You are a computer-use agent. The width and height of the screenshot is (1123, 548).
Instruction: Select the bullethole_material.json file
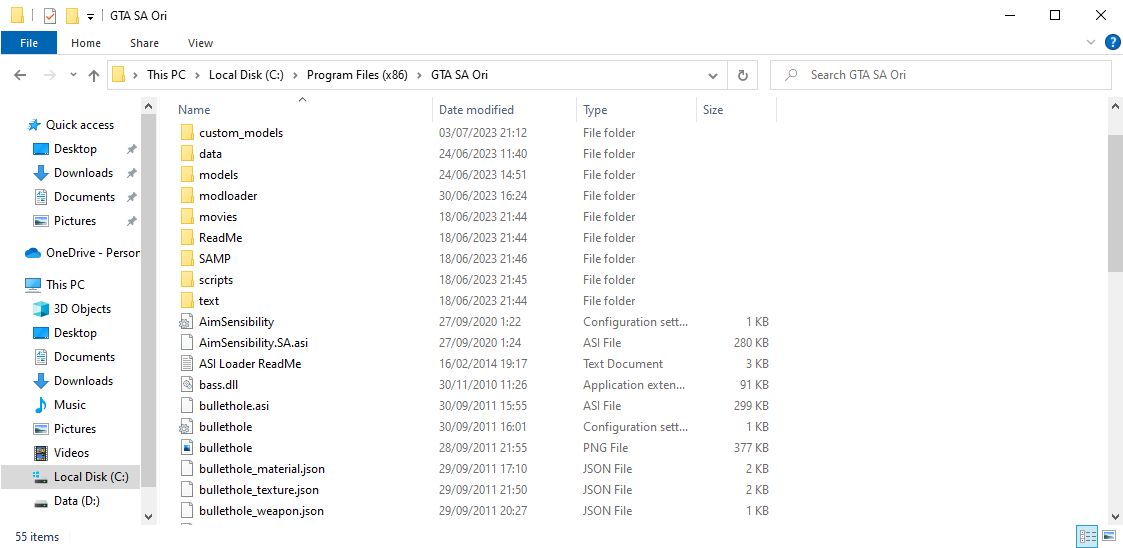(x=473, y=468)
